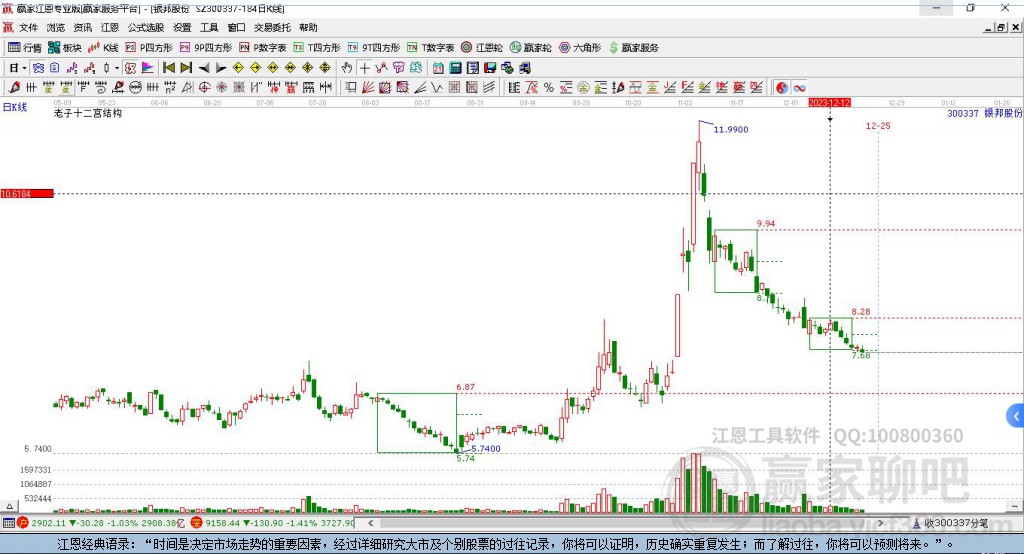Screen dimensions: 1024x554
Task: Click the spiral curve tool icon
Action: click(x=101, y=88)
